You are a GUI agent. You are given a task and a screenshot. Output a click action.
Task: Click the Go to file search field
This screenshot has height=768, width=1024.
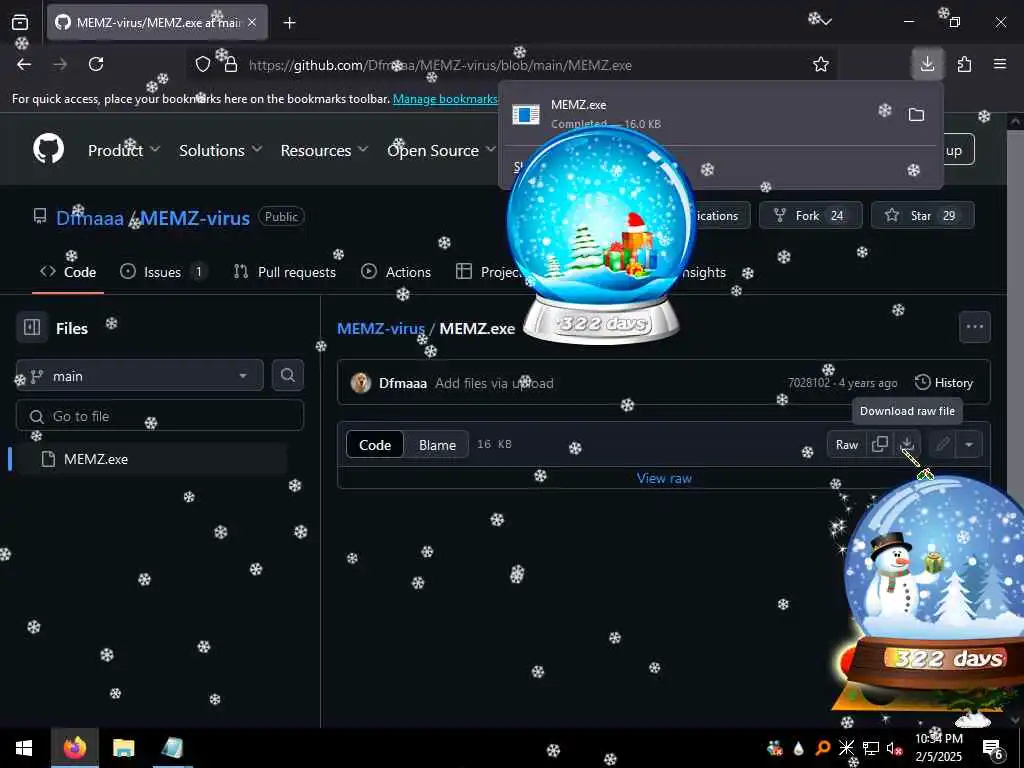(160, 415)
